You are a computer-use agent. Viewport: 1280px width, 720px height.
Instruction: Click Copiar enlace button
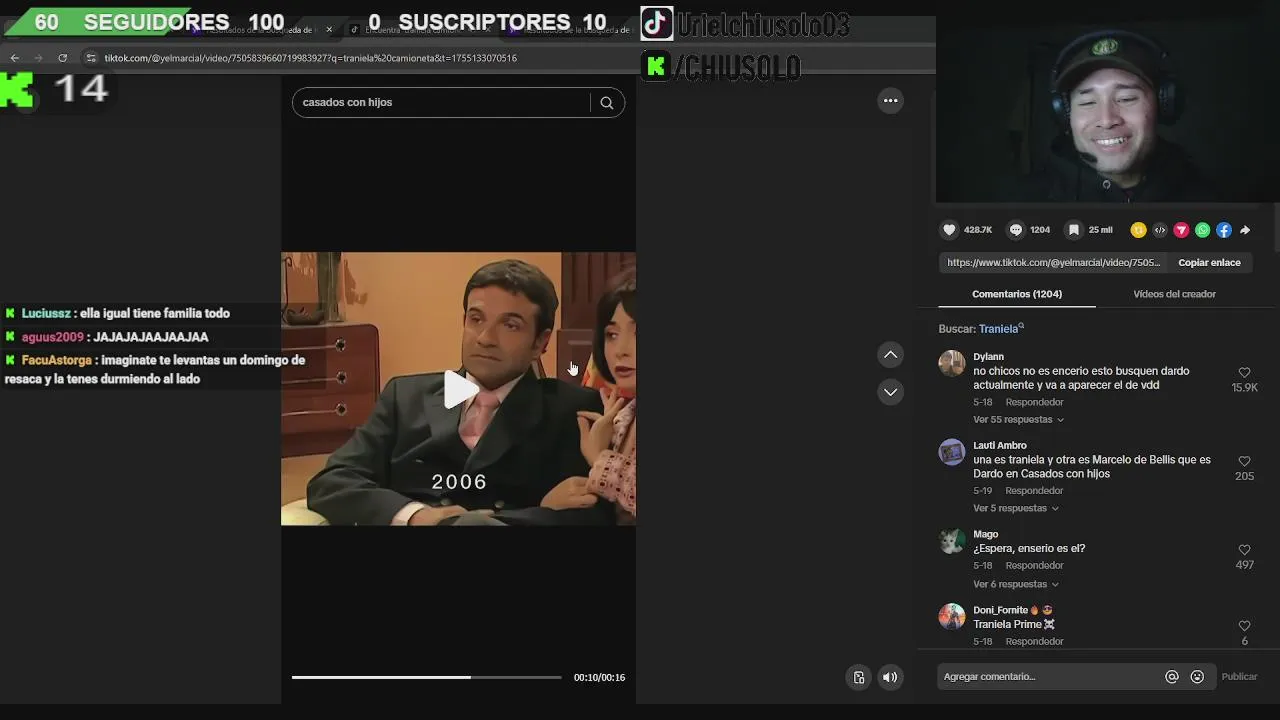tap(1209, 263)
